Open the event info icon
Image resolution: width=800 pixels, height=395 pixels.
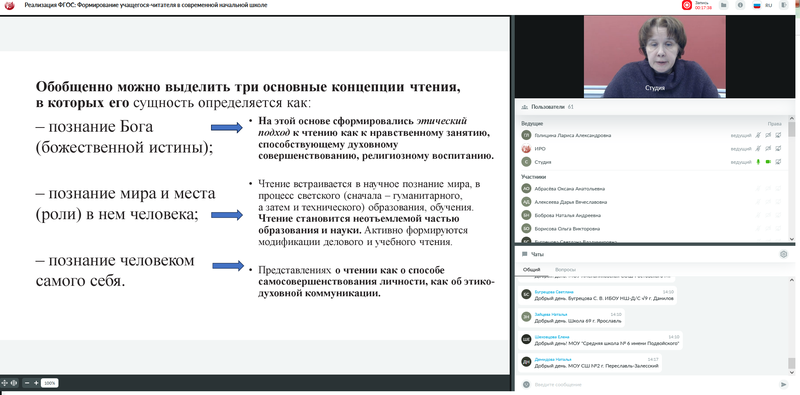(740, 5)
